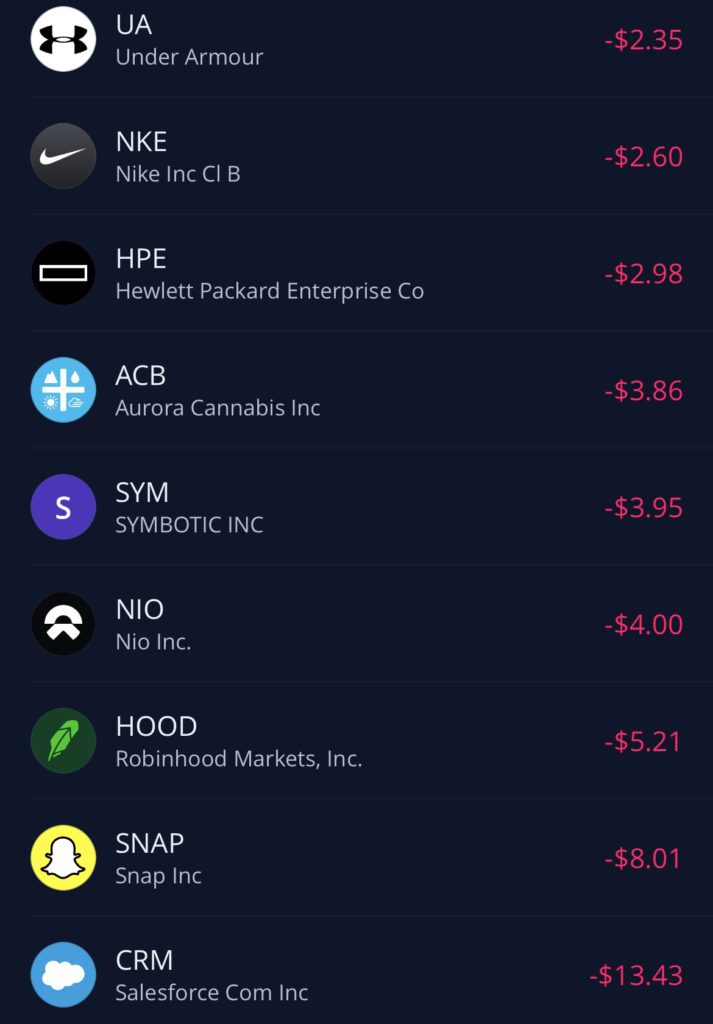Image resolution: width=713 pixels, height=1024 pixels.
Task: Tap the Salesforce cloud icon
Action: coord(63,975)
